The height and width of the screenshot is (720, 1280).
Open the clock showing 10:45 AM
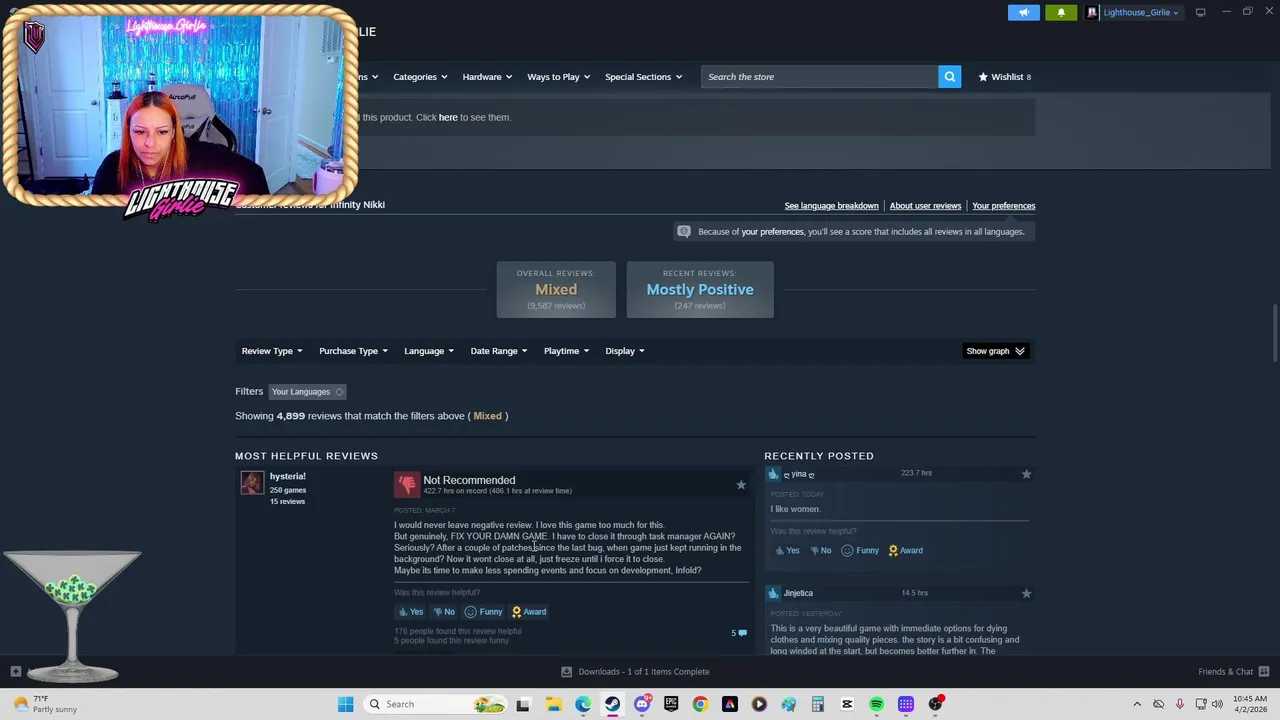[1252, 704]
